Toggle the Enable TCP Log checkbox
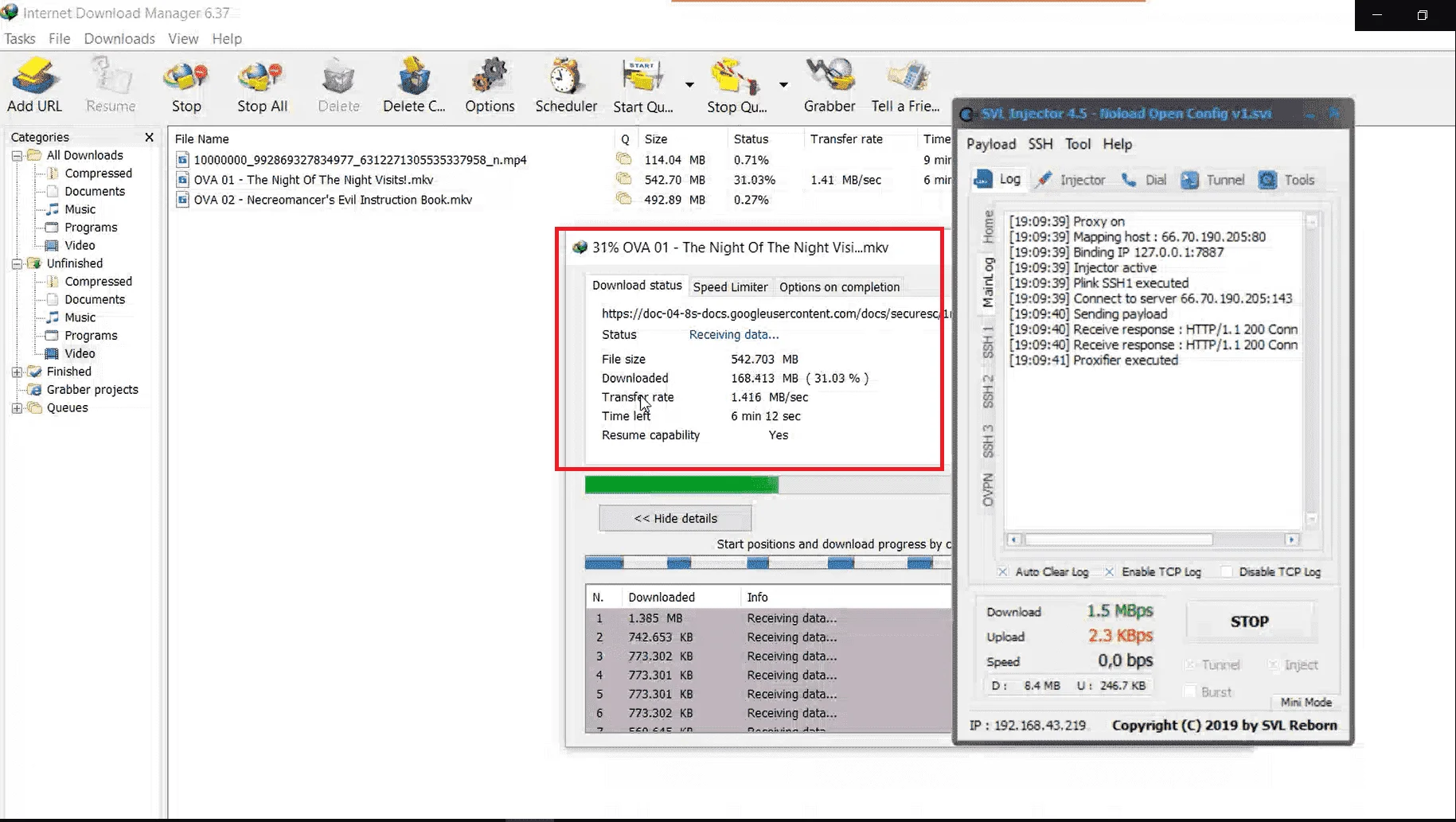1456x822 pixels. pyautogui.click(x=1109, y=571)
